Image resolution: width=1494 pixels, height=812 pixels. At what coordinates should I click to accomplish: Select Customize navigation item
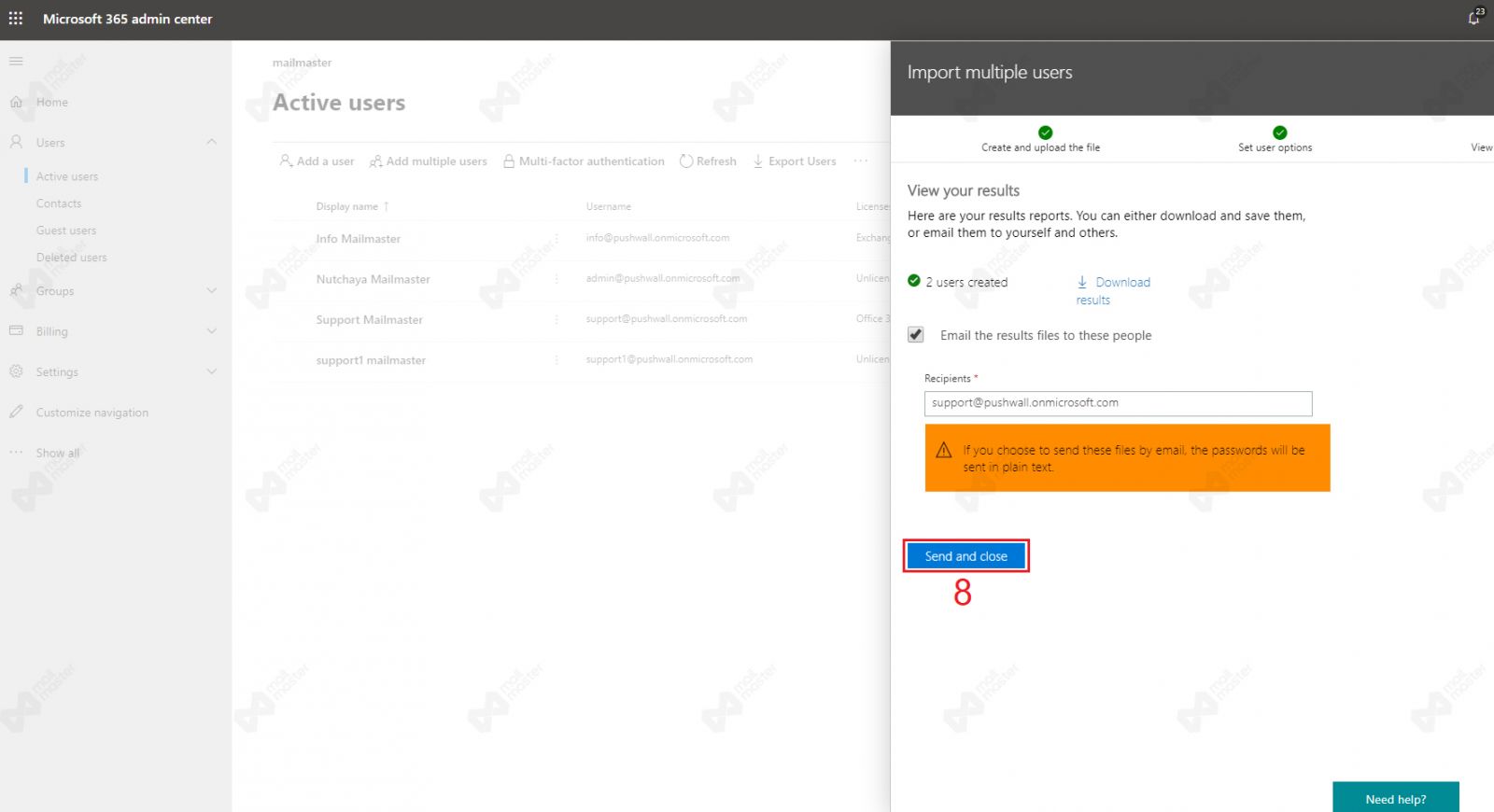pyautogui.click(x=92, y=413)
